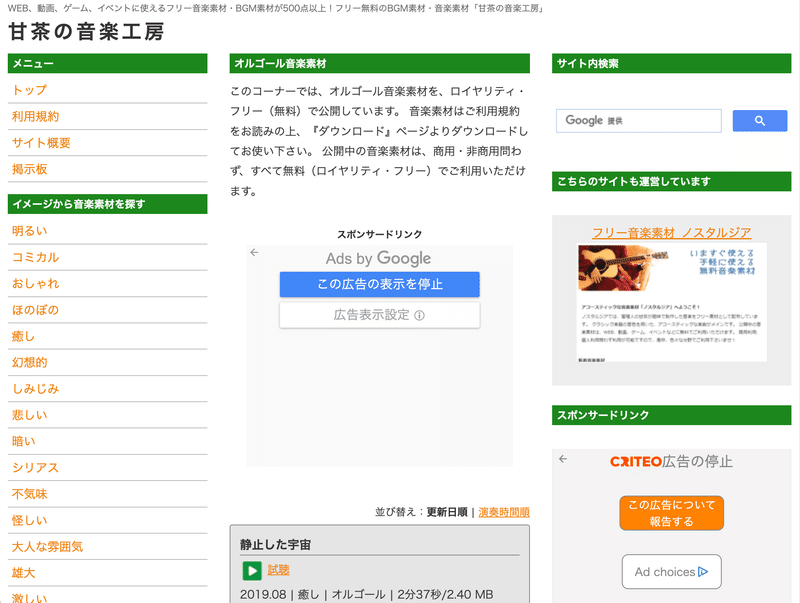This screenshot has height=603, width=800.
Task: Click the 試聴 link for 静止した宇宙
Action: click(x=279, y=570)
